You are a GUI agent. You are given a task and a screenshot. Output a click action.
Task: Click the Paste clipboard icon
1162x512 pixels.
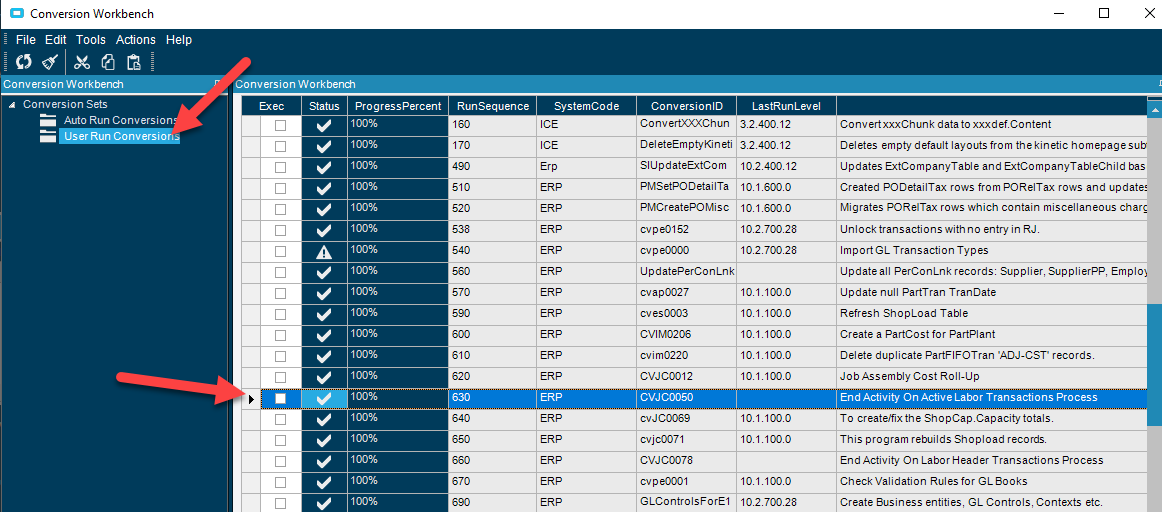pos(133,61)
